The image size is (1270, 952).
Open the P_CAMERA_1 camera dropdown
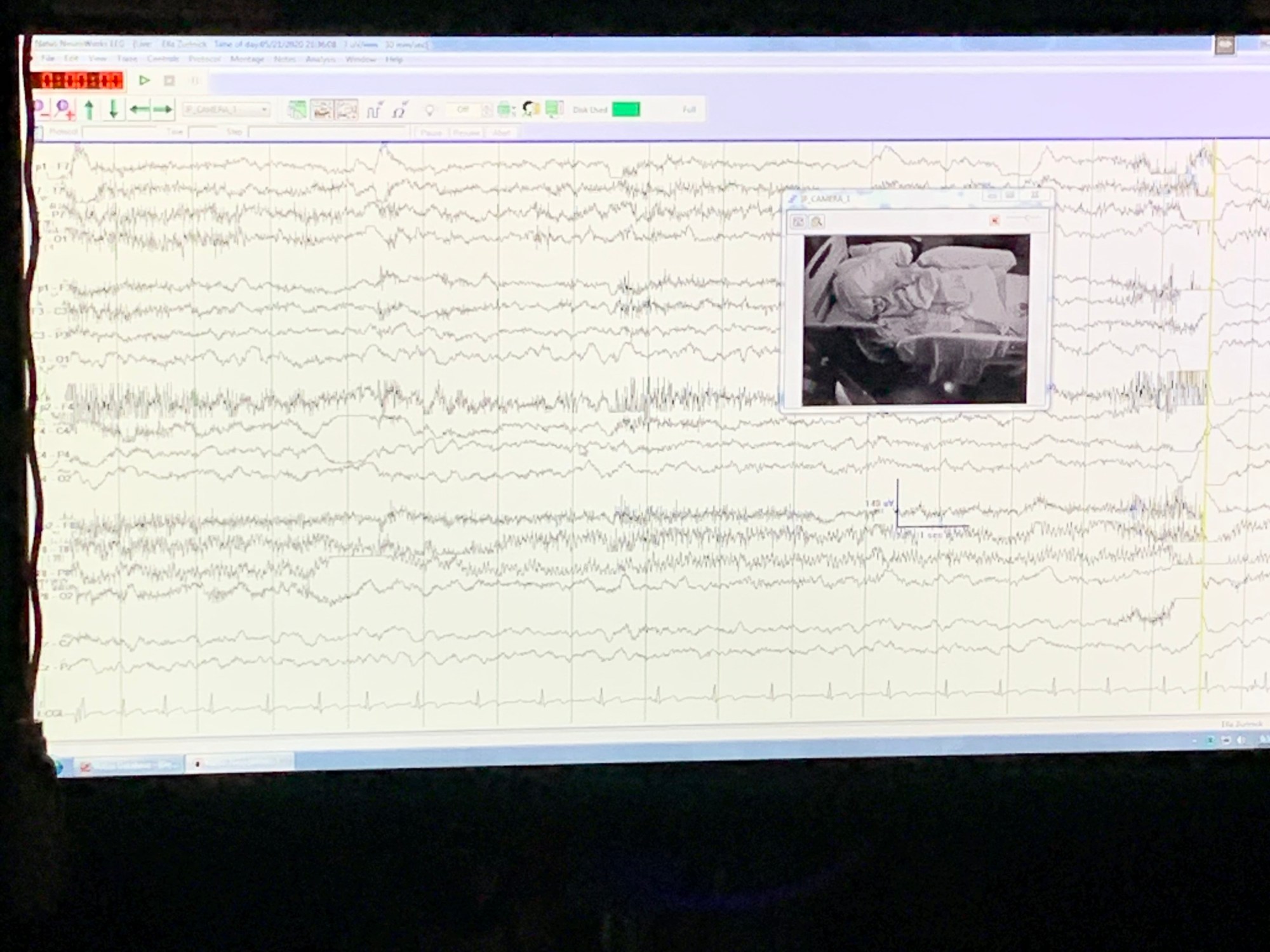click(264, 110)
